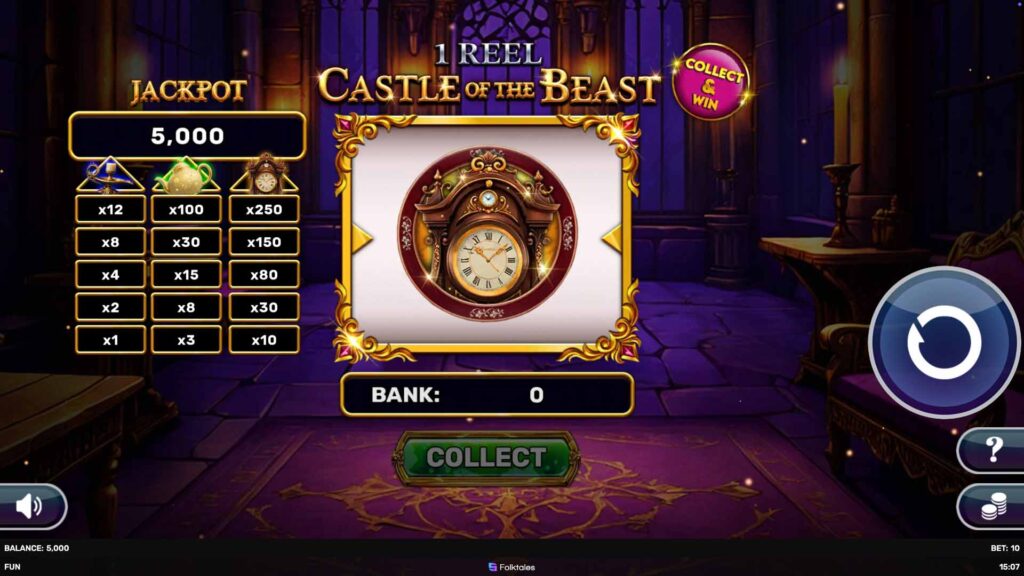Image resolution: width=1024 pixels, height=576 pixels.
Task: Click the right gold reel arrow marker
Action: (x=611, y=238)
